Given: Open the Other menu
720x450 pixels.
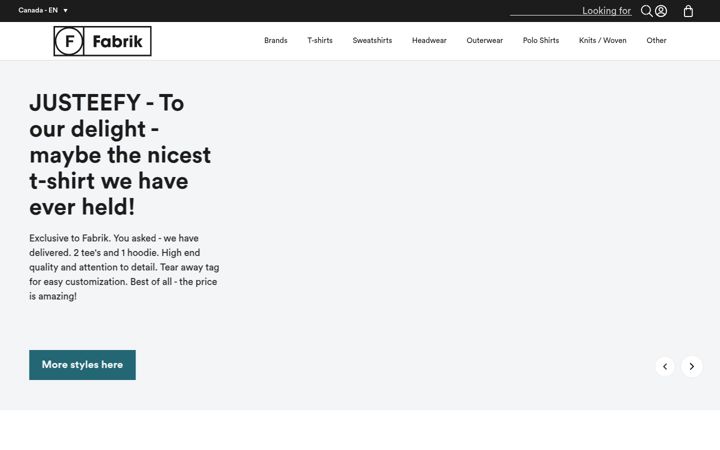Looking at the screenshot, I should [656, 40].
